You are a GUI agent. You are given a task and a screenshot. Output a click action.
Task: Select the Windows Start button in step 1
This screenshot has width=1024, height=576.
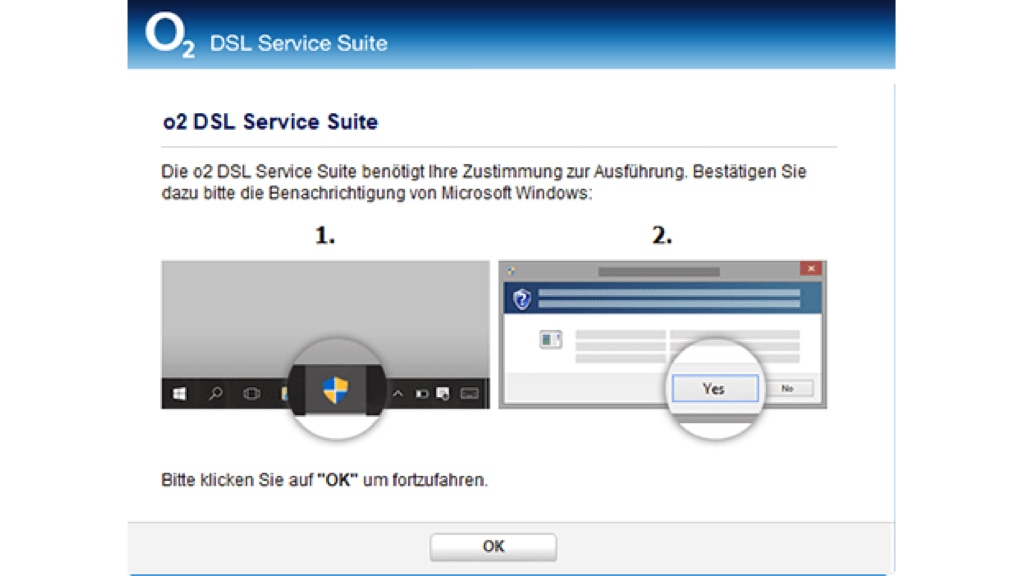180,393
